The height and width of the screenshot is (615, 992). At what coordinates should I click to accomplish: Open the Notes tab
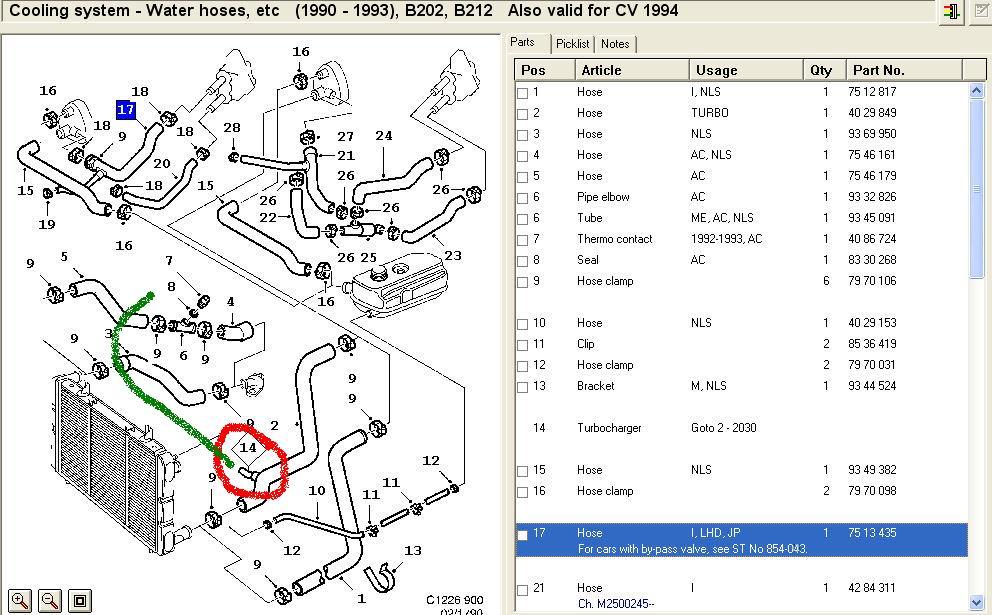(615, 44)
